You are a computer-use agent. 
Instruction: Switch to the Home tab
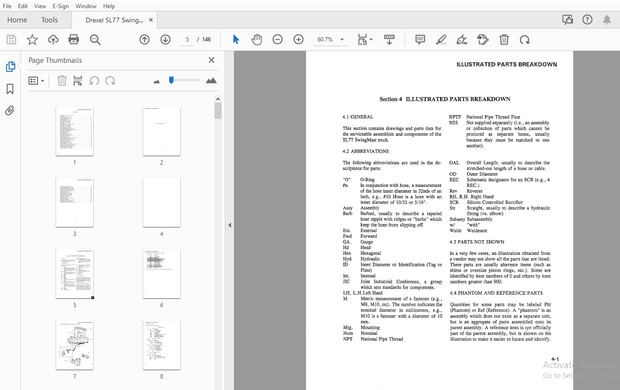(x=17, y=20)
